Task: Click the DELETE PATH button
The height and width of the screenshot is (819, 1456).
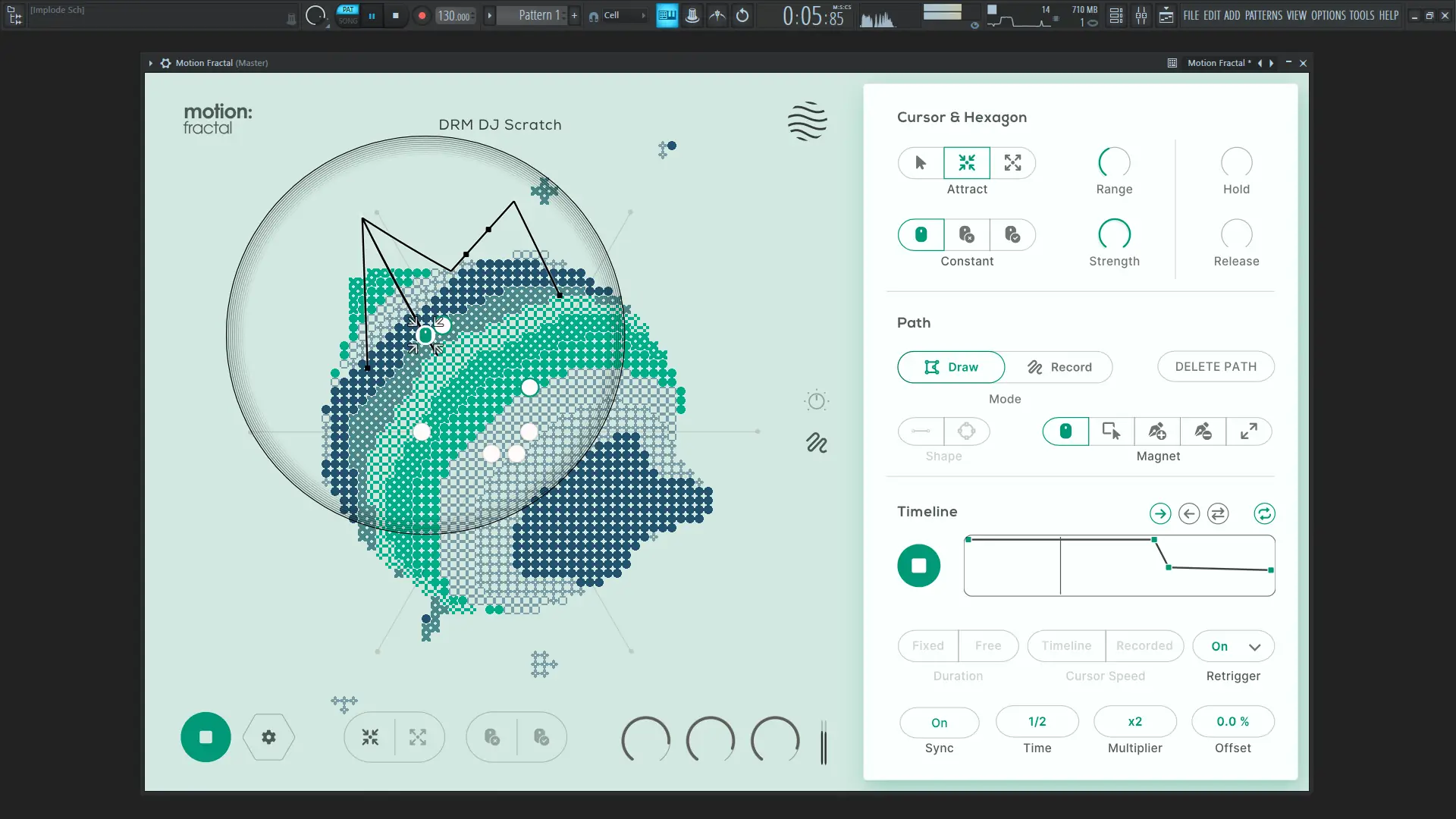Action: click(x=1216, y=367)
